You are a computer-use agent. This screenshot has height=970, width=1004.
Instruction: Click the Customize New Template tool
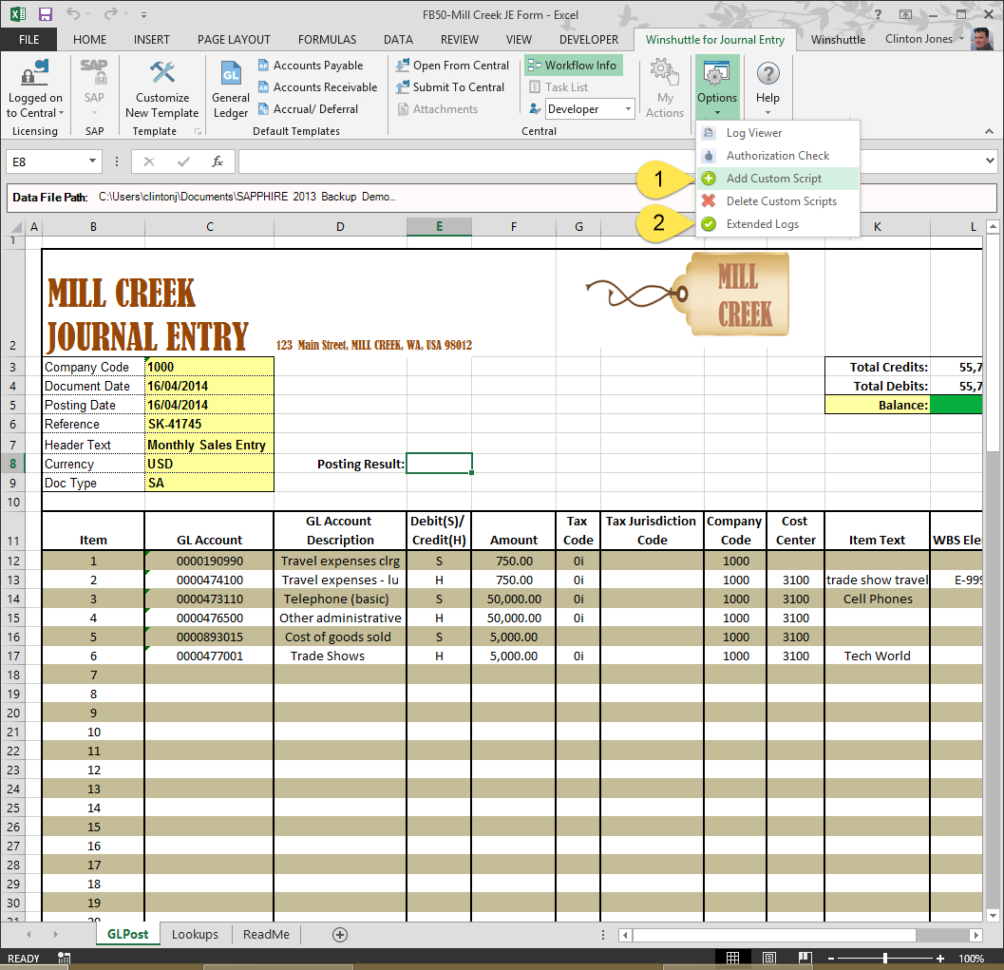pos(162,88)
